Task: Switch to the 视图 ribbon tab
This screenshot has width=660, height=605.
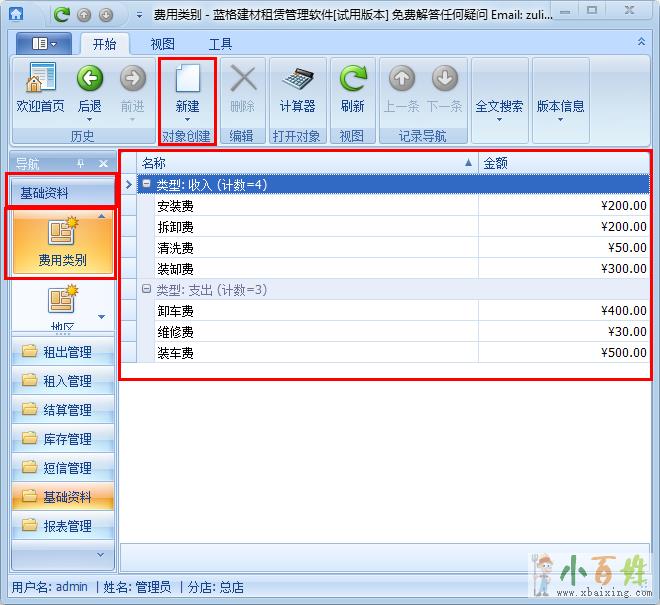Action: coord(162,44)
